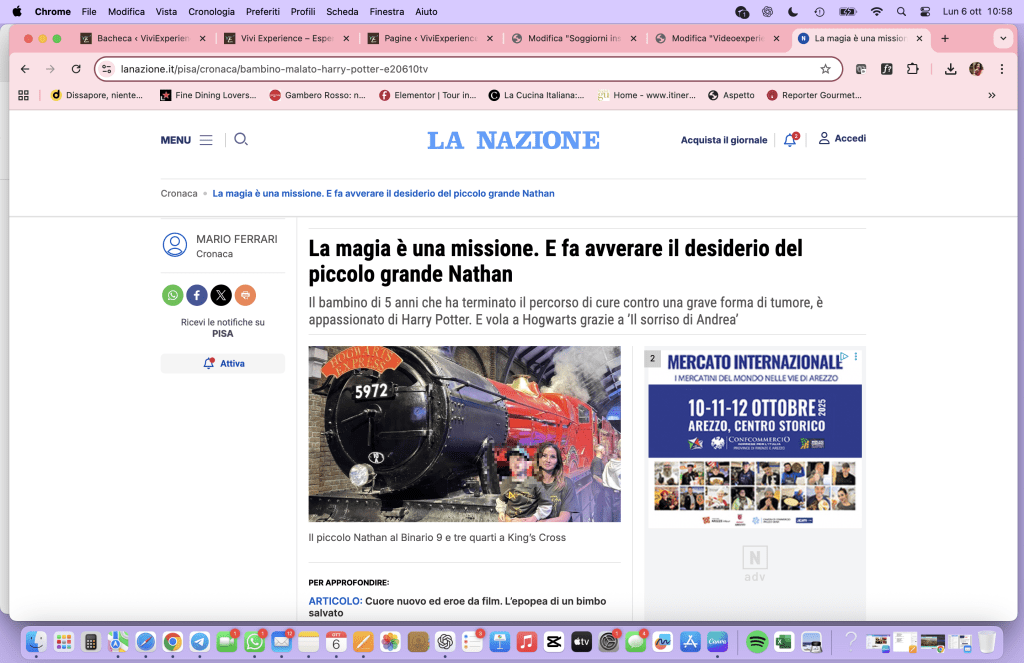1024x663 pixels.
Task: Share the article on X
Action: [x=221, y=295]
